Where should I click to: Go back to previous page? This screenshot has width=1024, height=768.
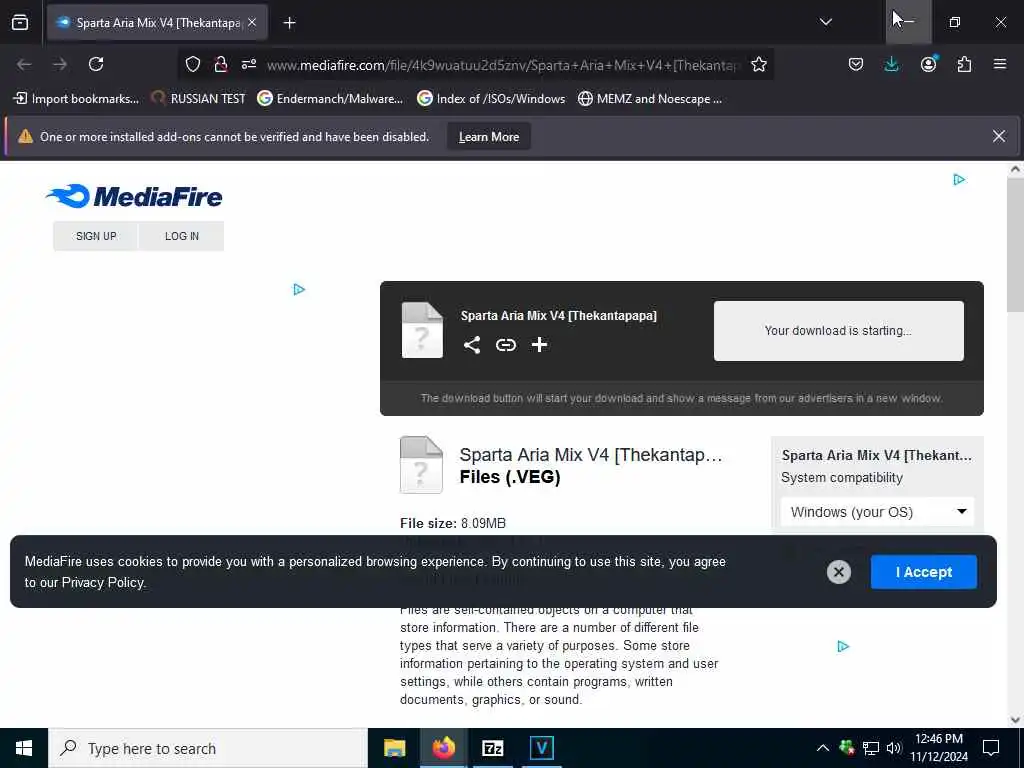pyautogui.click(x=24, y=64)
